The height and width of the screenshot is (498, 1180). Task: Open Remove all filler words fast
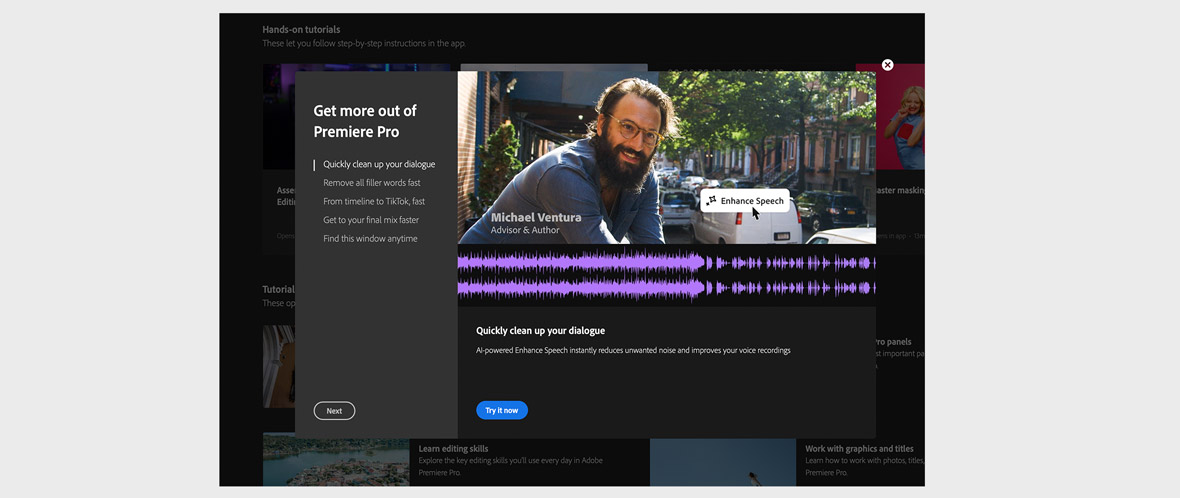pos(371,183)
